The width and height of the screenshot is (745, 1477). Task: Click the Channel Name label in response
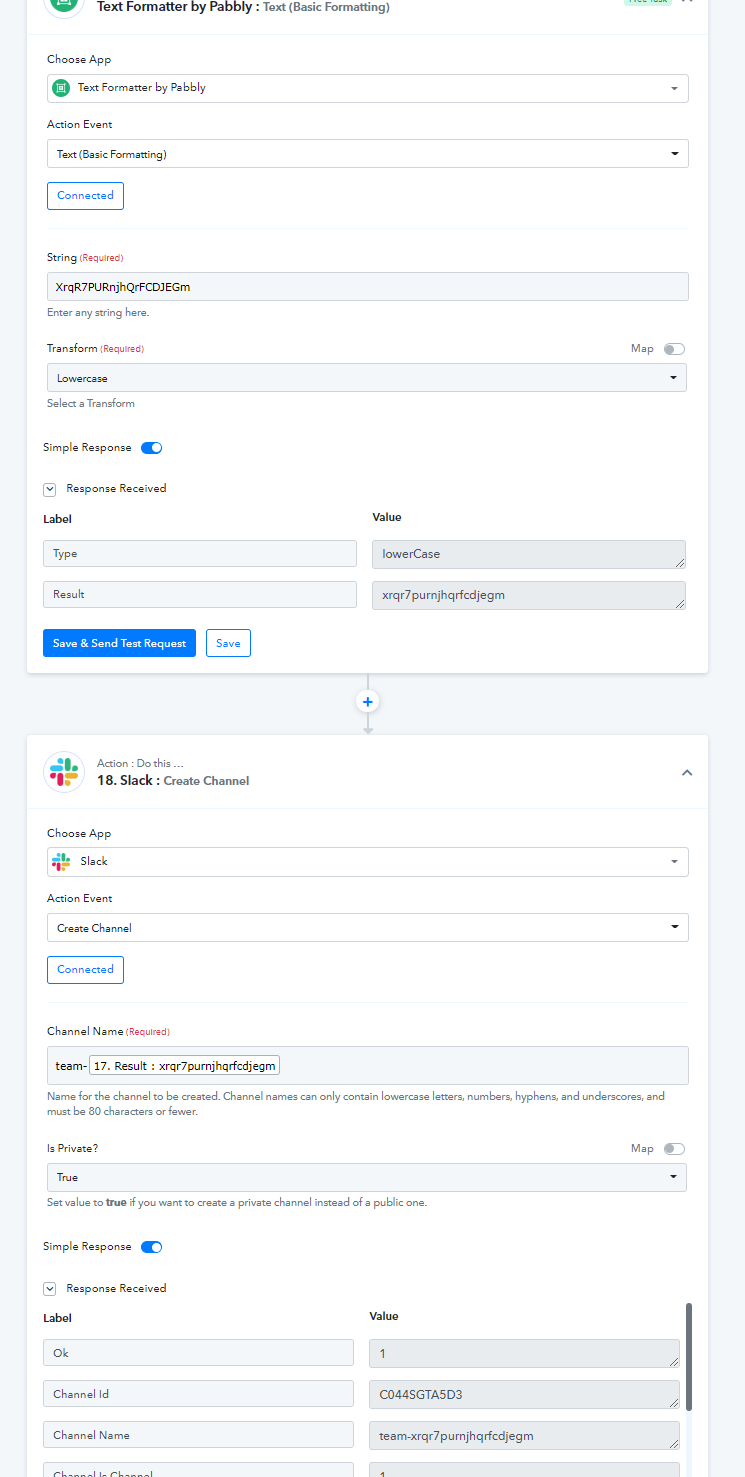(x=198, y=1435)
